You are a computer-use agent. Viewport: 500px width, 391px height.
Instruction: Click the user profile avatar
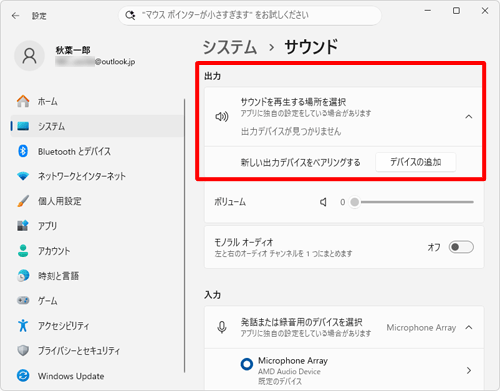(x=29, y=56)
